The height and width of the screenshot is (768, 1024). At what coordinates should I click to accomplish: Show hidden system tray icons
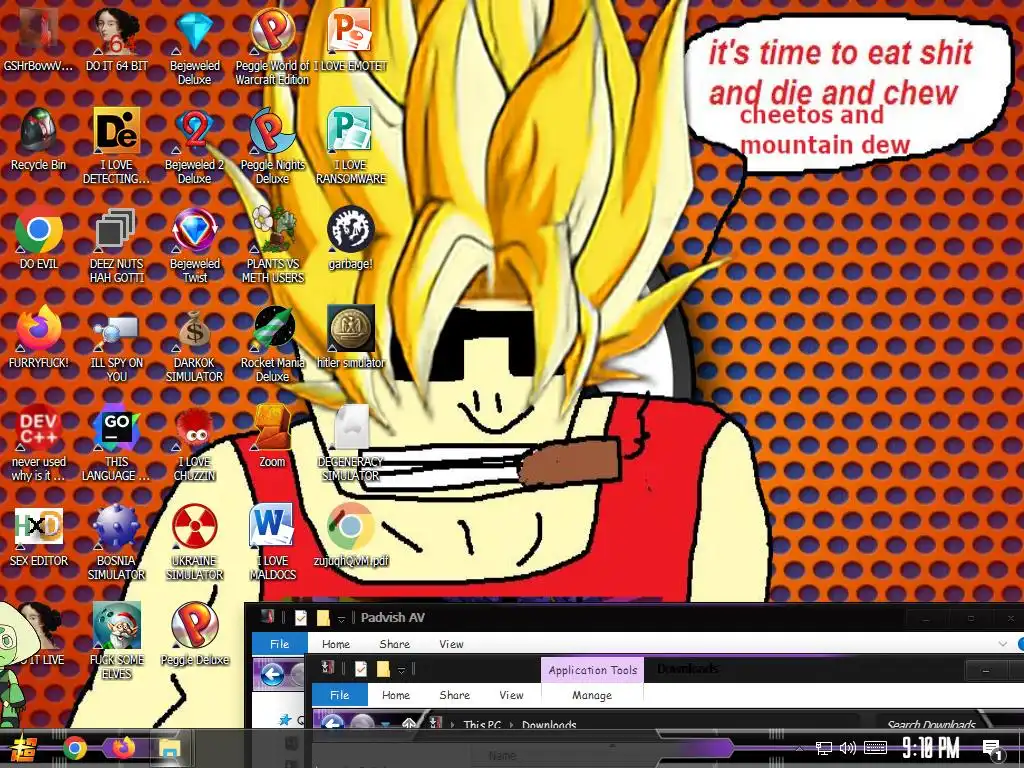point(799,748)
